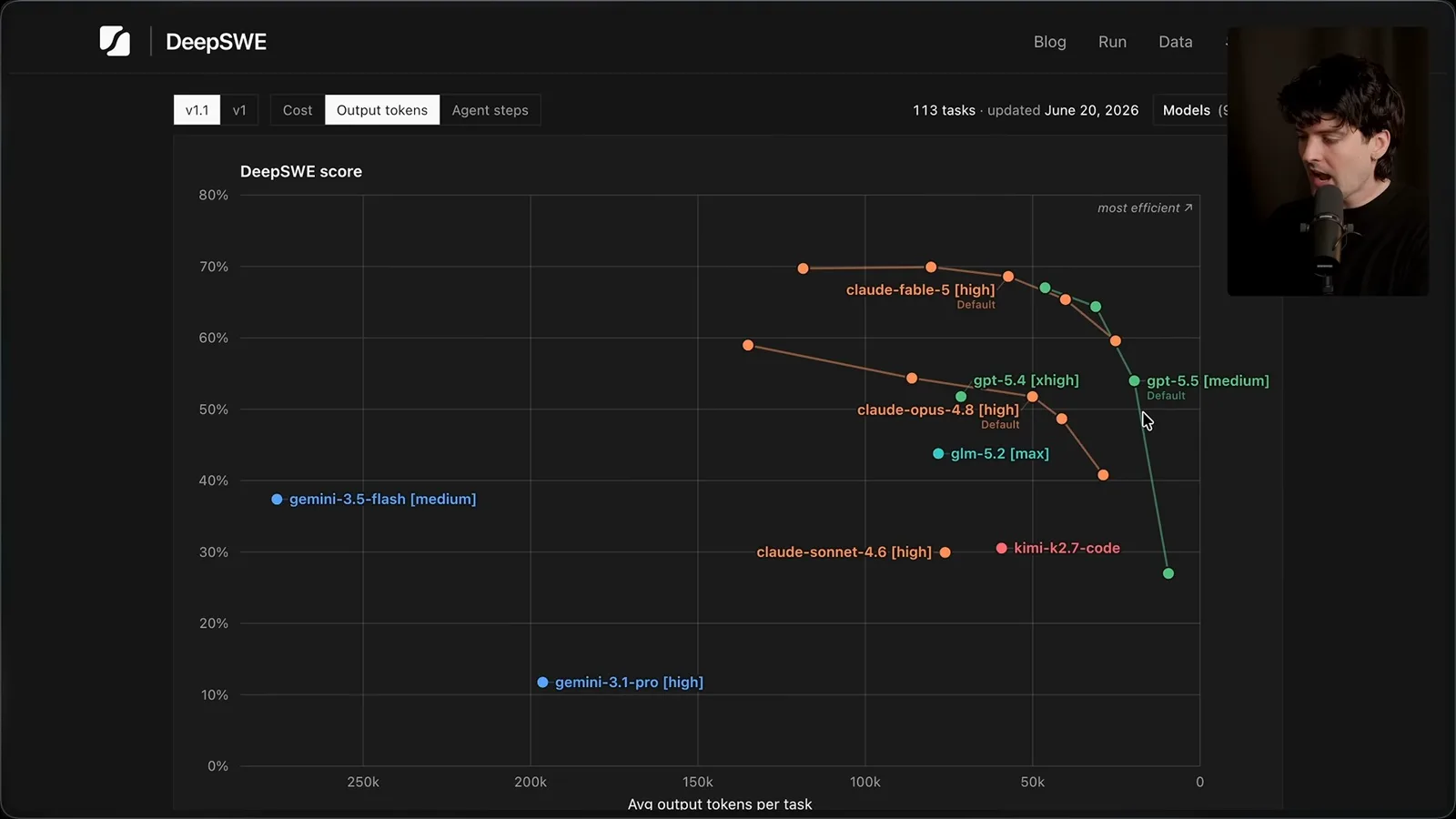Select the v1.1 version toggle
This screenshot has width=1456, height=819.
click(197, 110)
